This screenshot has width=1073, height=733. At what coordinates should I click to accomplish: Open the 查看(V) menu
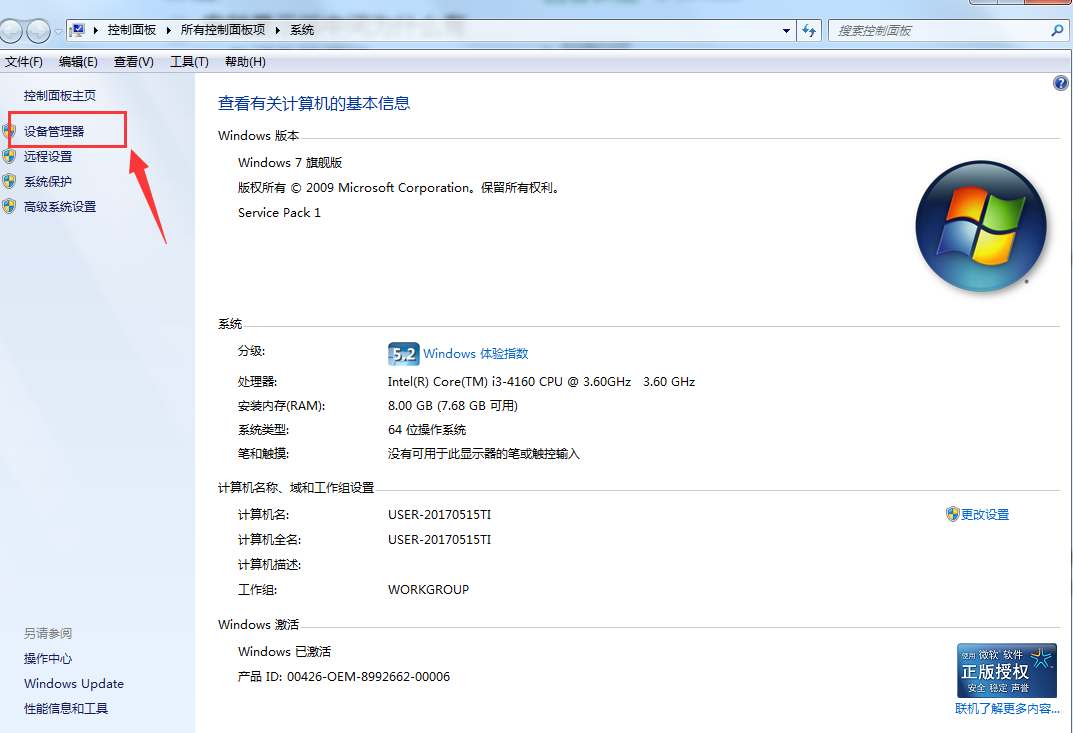point(133,62)
